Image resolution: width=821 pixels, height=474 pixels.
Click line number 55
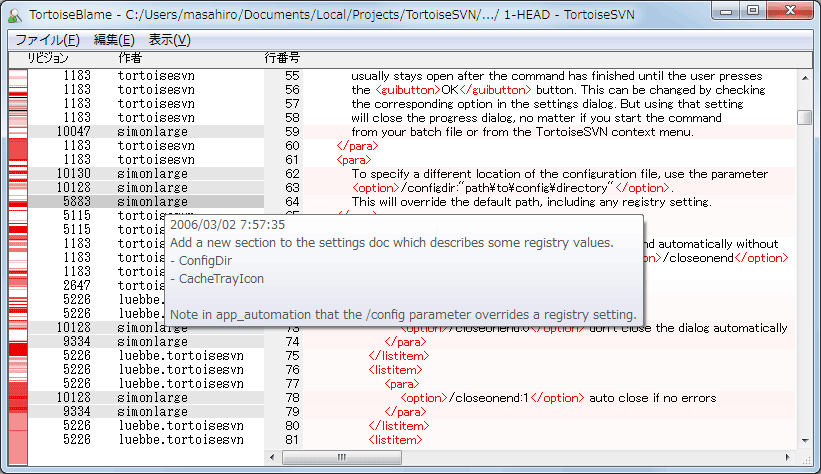[292, 75]
